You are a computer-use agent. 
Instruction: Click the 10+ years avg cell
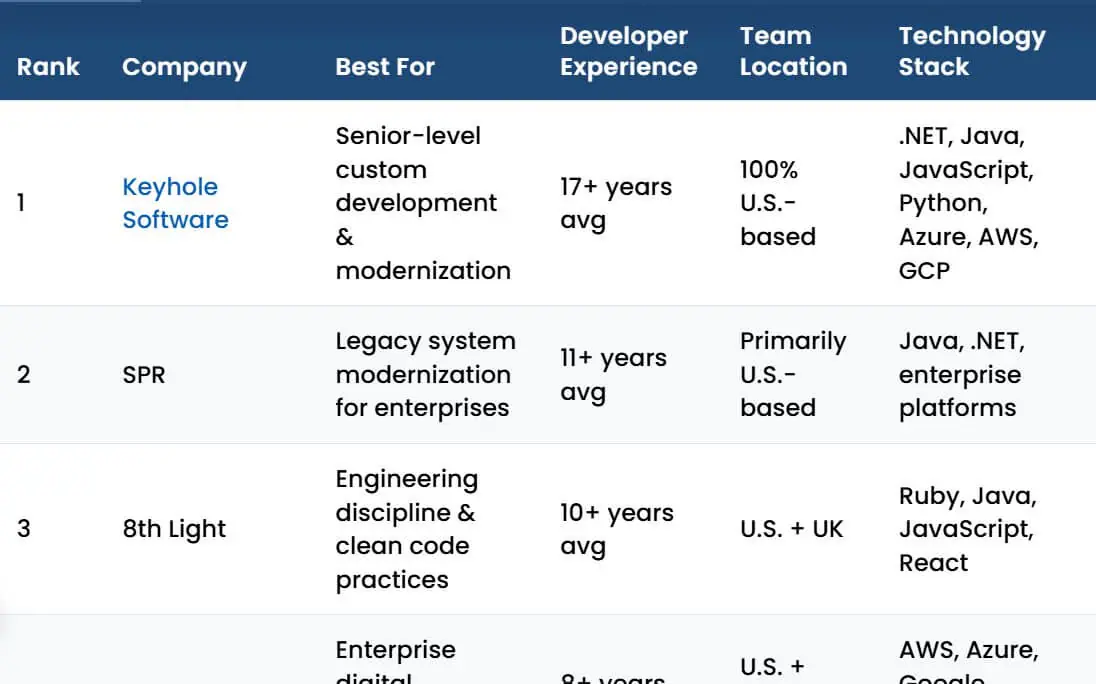tap(616, 529)
